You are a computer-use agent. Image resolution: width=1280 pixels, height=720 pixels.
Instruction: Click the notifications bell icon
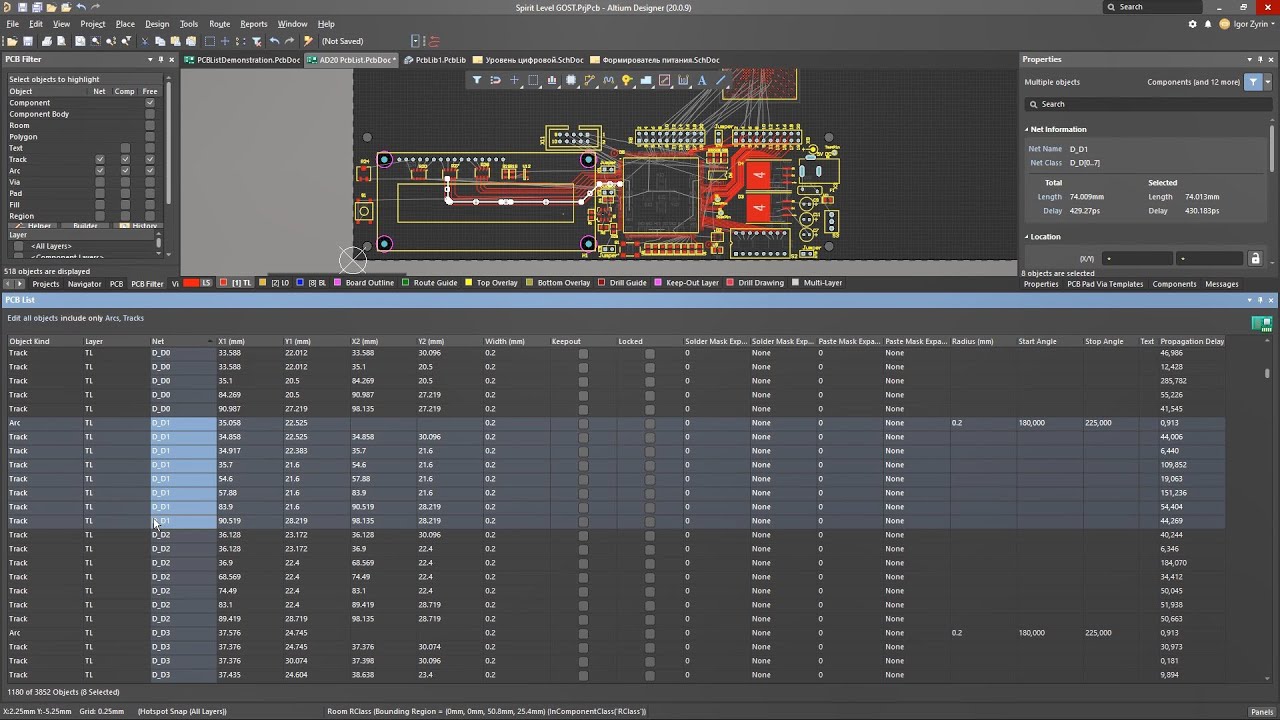coord(1207,24)
